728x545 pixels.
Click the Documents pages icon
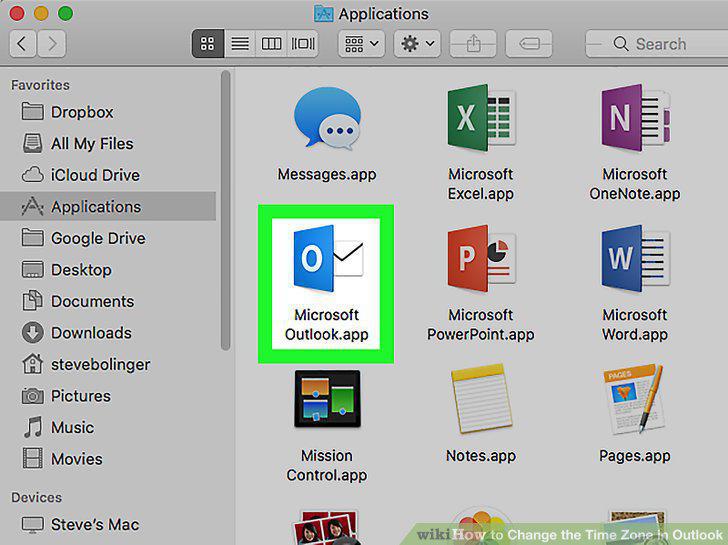[32, 300]
